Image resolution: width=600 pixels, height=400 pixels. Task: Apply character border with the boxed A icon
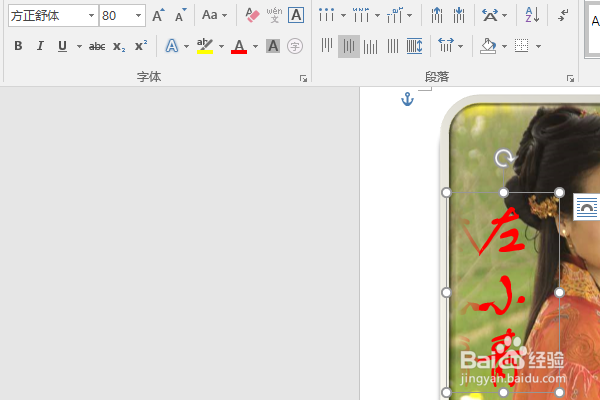coord(296,15)
